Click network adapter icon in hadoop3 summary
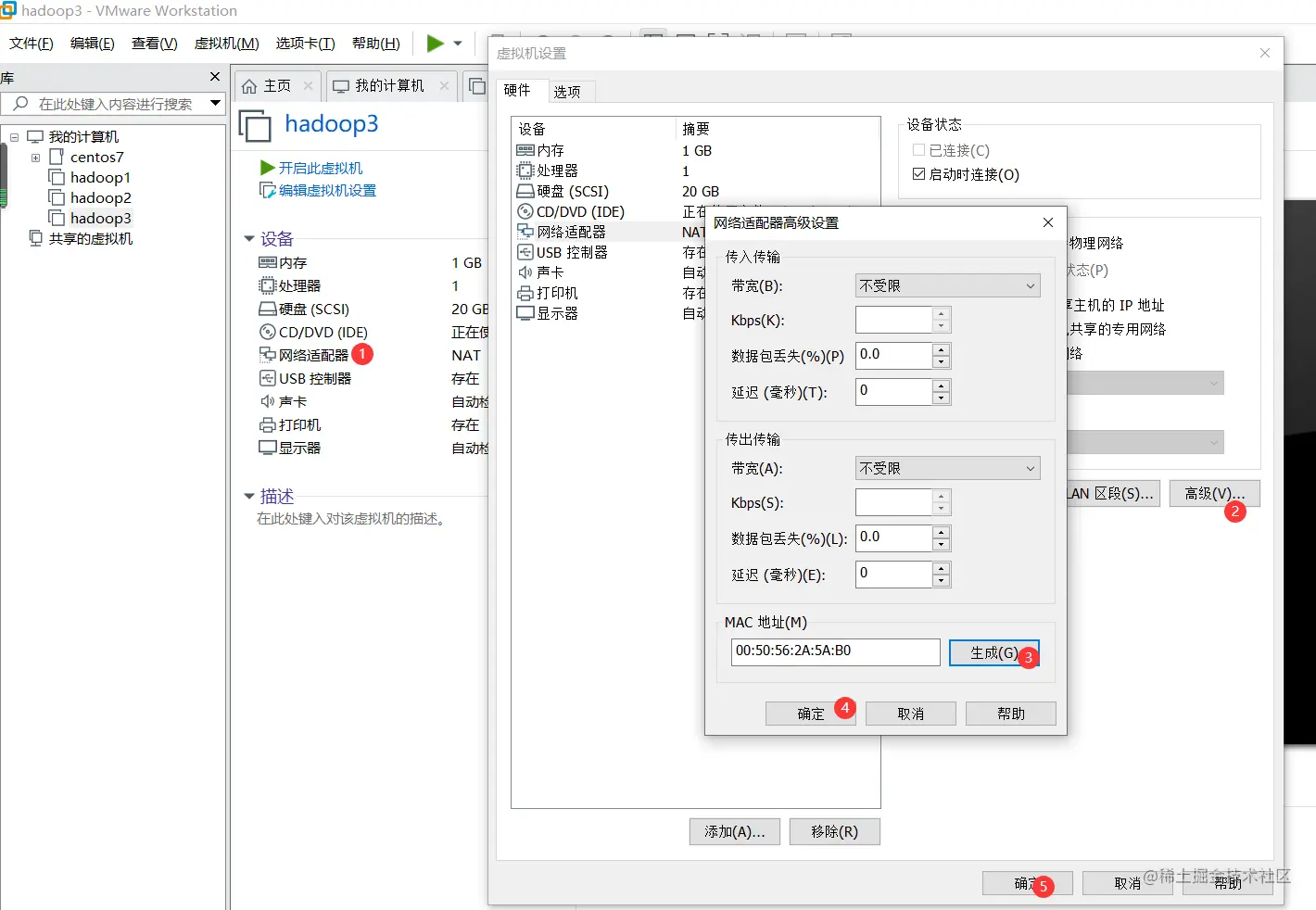 click(267, 355)
